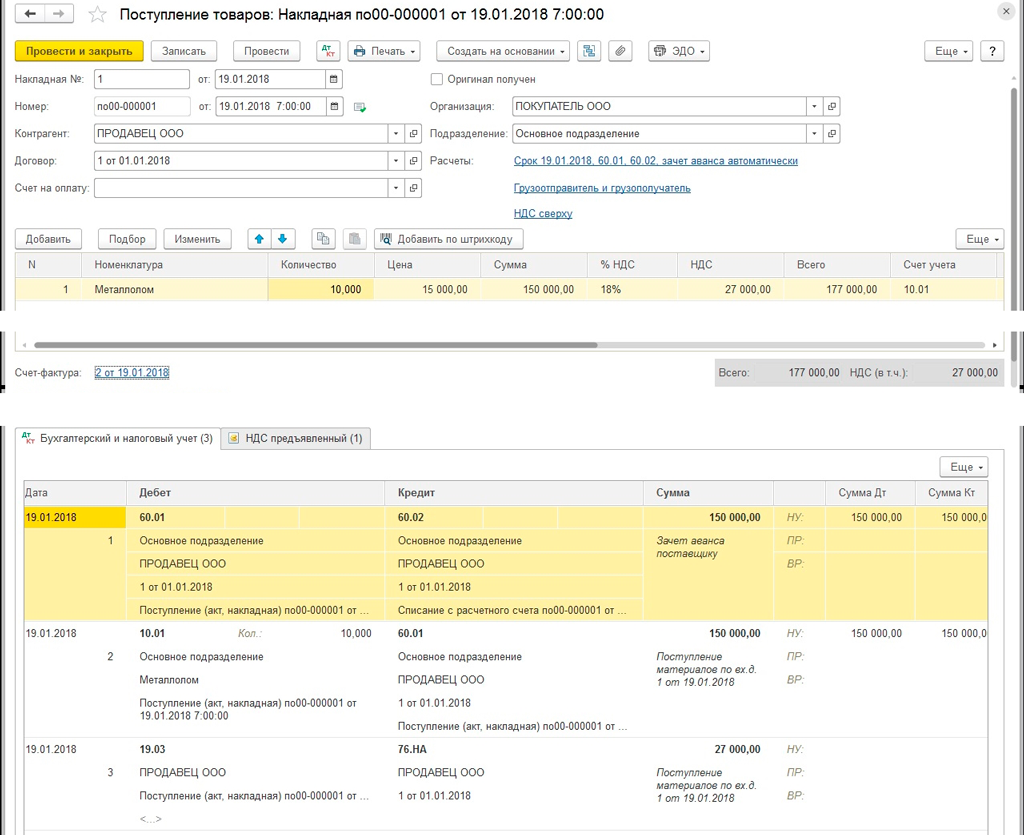Open Грузоотправитель и грузополучатель link
Image resolution: width=1024 pixels, height=835 pixels.
point(602,188)
